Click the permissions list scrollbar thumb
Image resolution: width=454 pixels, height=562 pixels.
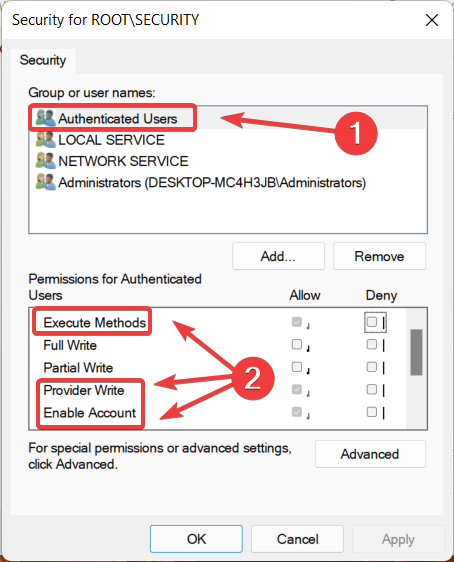point(416,352)
